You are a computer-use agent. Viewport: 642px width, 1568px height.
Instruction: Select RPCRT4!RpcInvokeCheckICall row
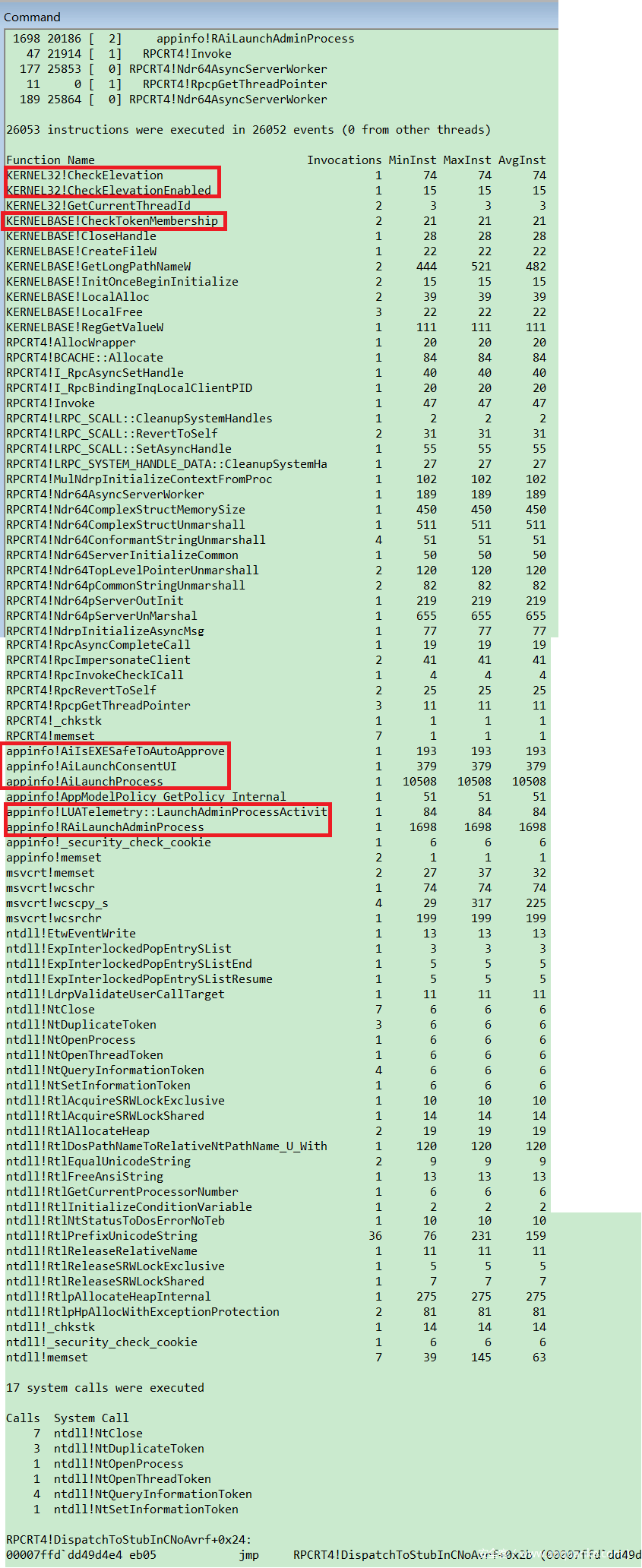pos(276,675)
